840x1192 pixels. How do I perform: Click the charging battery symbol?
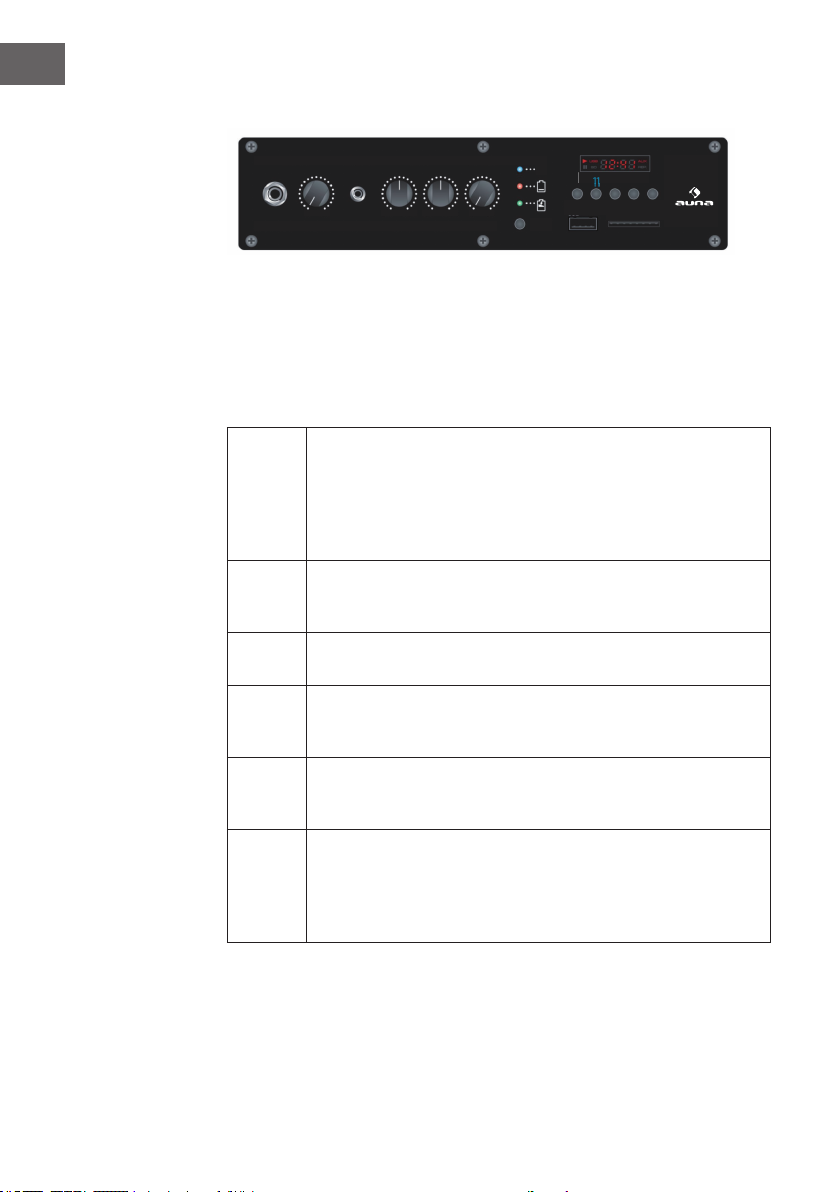[541, 204]
